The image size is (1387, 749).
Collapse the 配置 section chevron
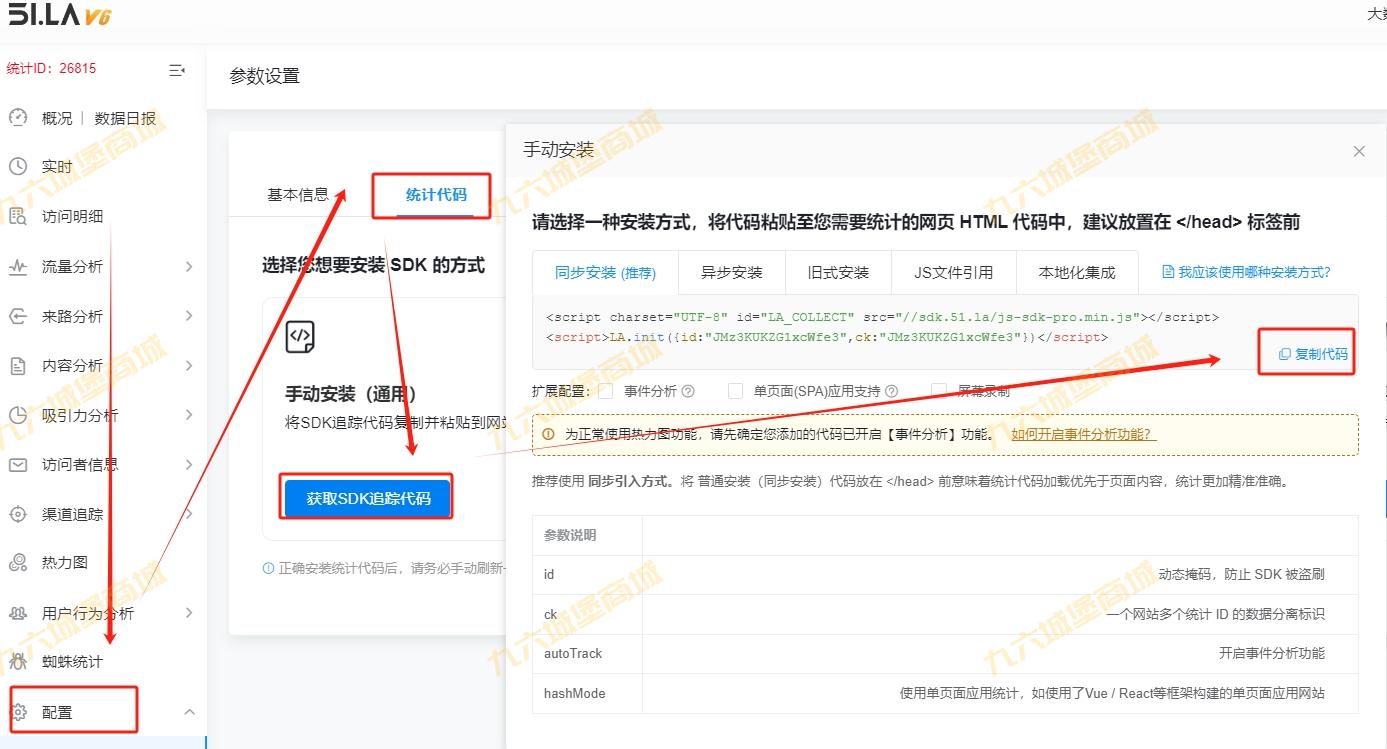pyautogui.click(x=189, y=712)
